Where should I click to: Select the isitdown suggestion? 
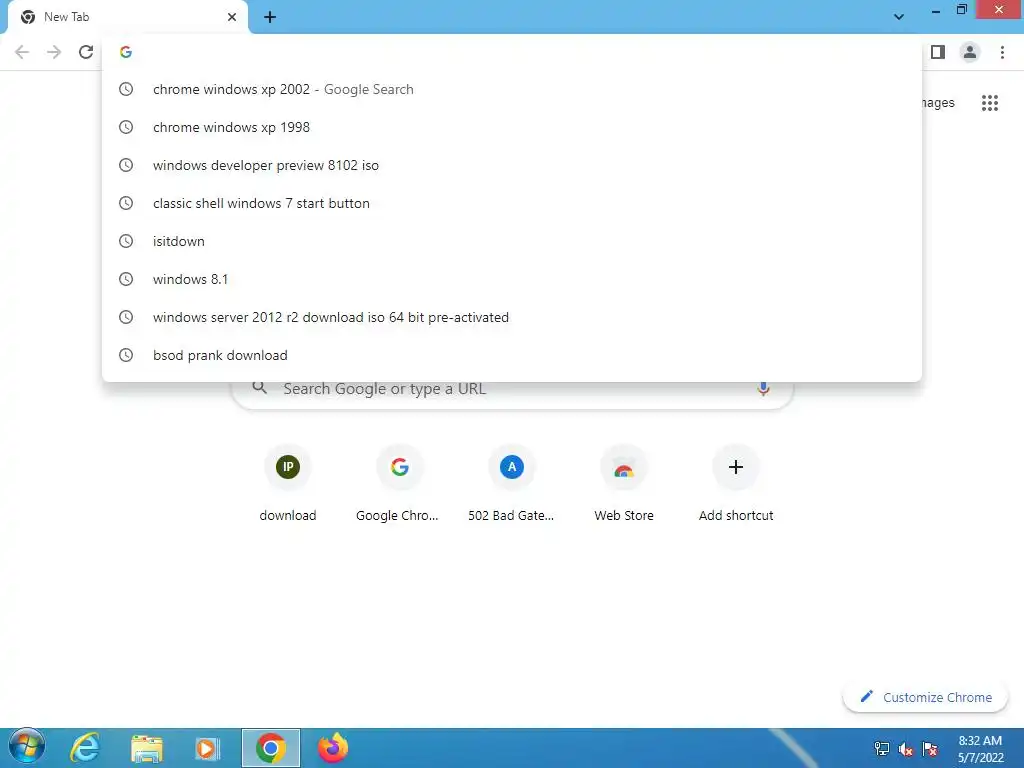(x=512, y=241)
